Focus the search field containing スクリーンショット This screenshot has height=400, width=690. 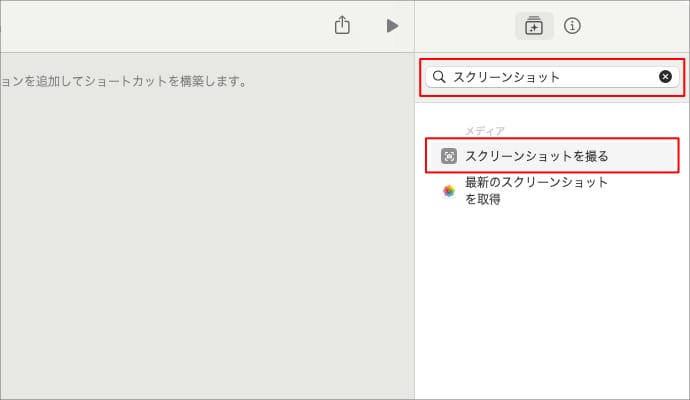point(550,77)
